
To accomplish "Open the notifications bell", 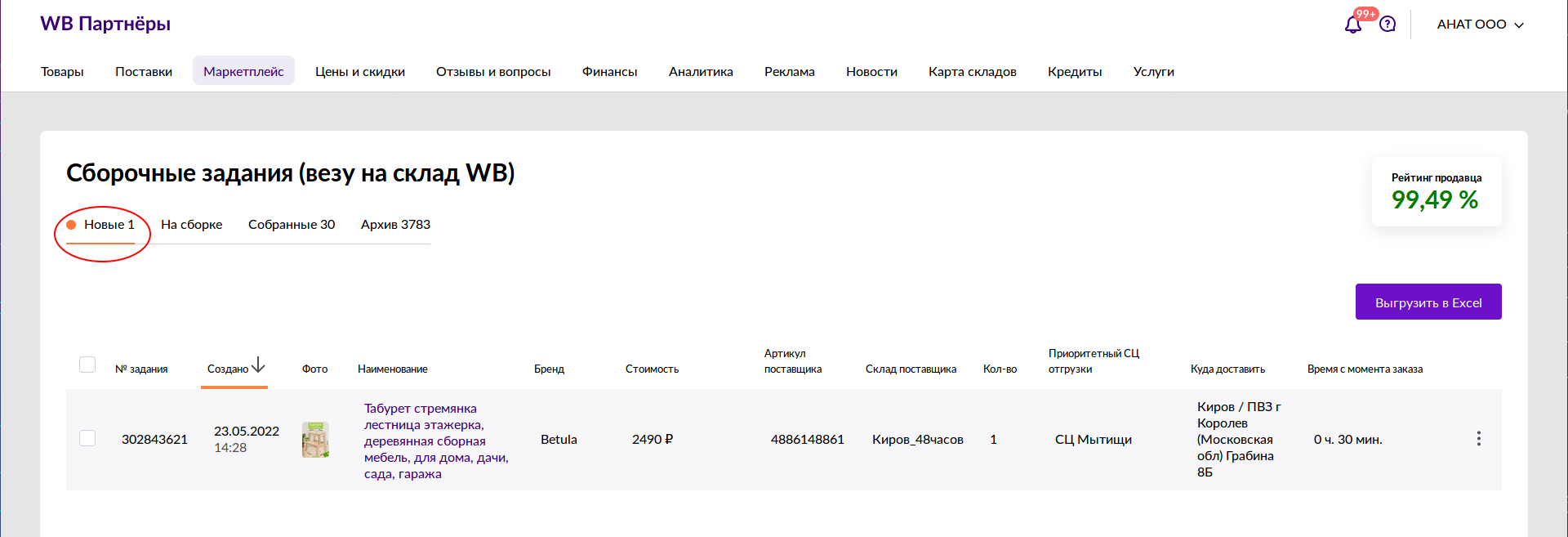I will tap(1352, 25).
